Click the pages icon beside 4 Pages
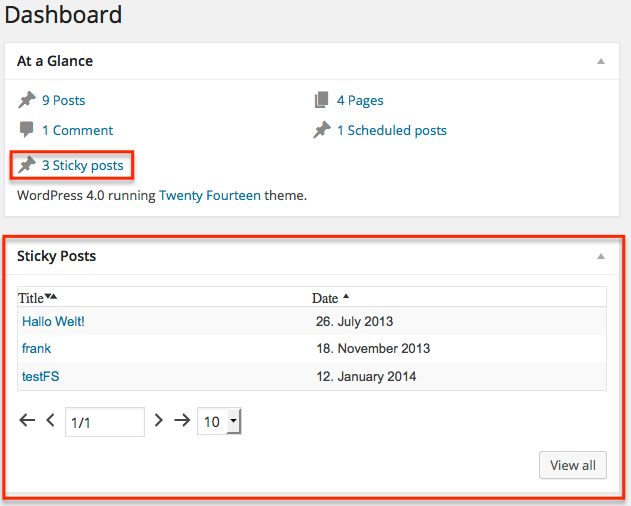The width and height of the screenshot is (631, 506). click(321, 100)
